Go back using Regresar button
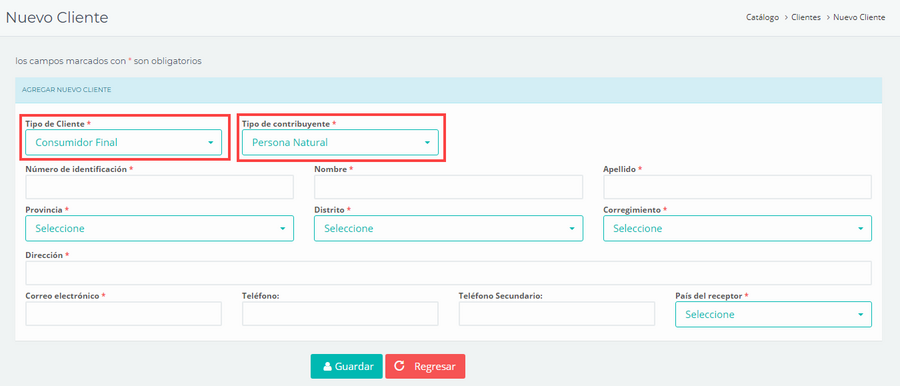The width and height of the screenshot is (900, 386). 425,366
